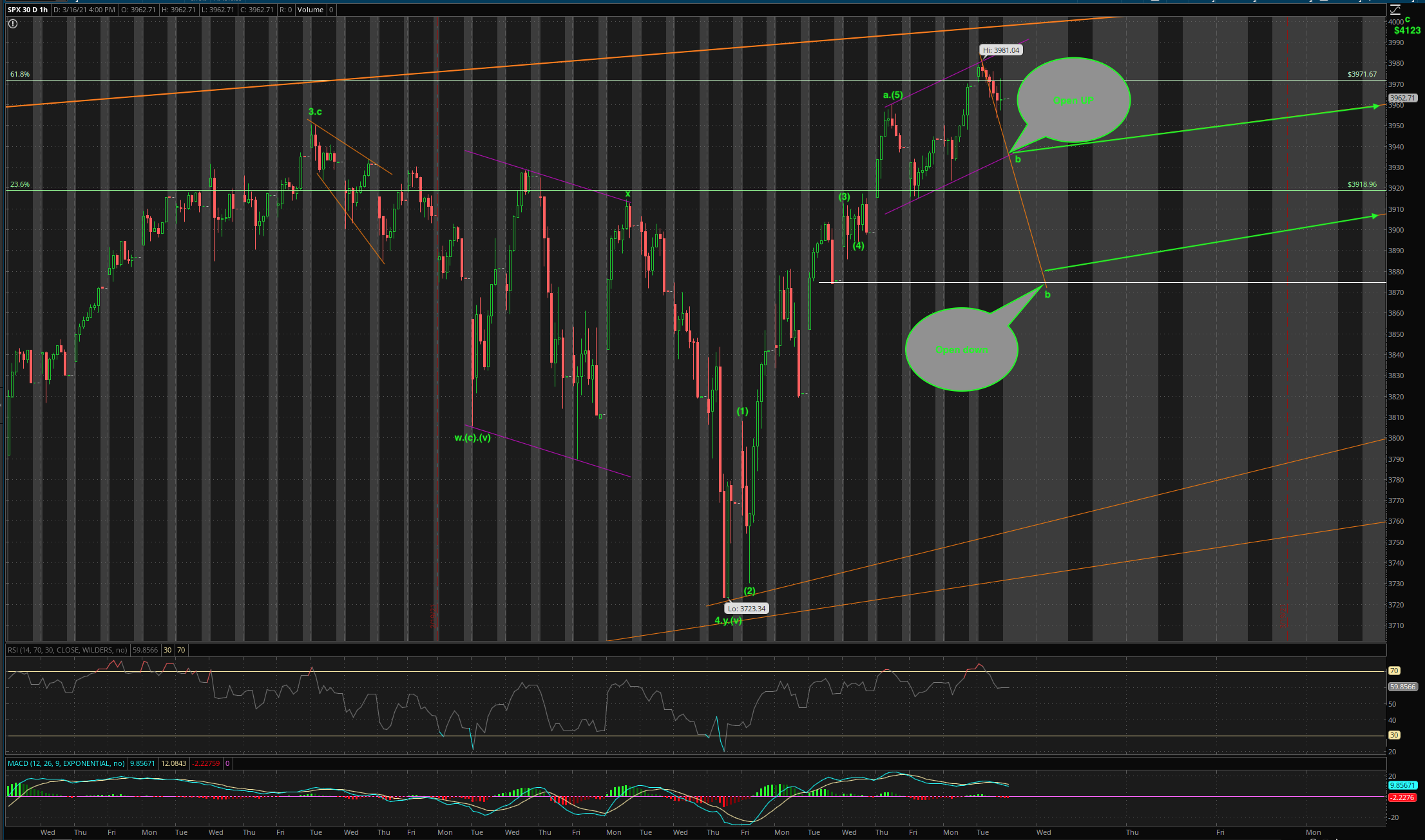Viewport: 1425px width, 840px height.
Task: Click the Lo: 3723.34 price bubble
Action: [x=747, y=609]
